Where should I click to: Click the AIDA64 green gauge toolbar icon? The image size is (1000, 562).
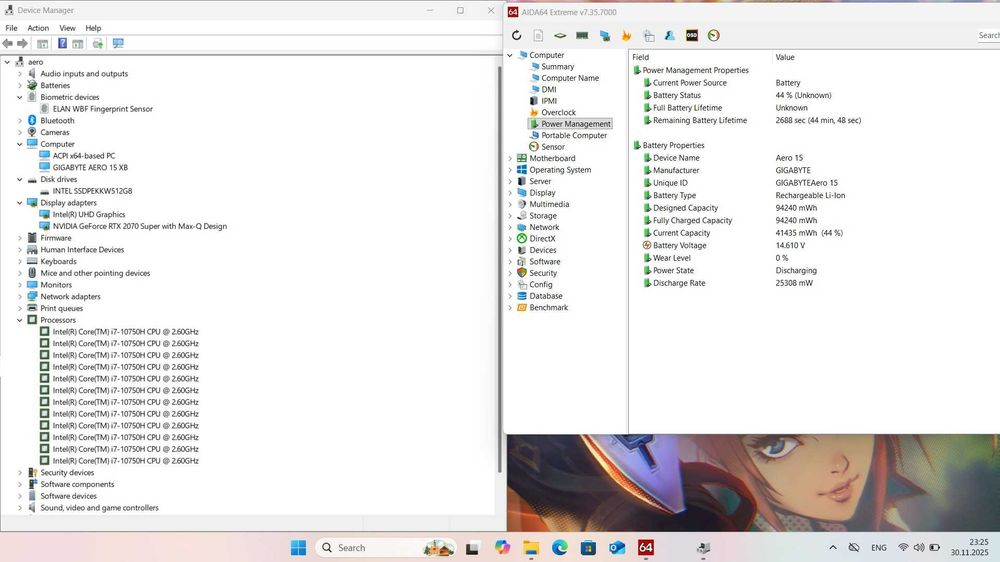pyautogui.click(x=714, y=36)
